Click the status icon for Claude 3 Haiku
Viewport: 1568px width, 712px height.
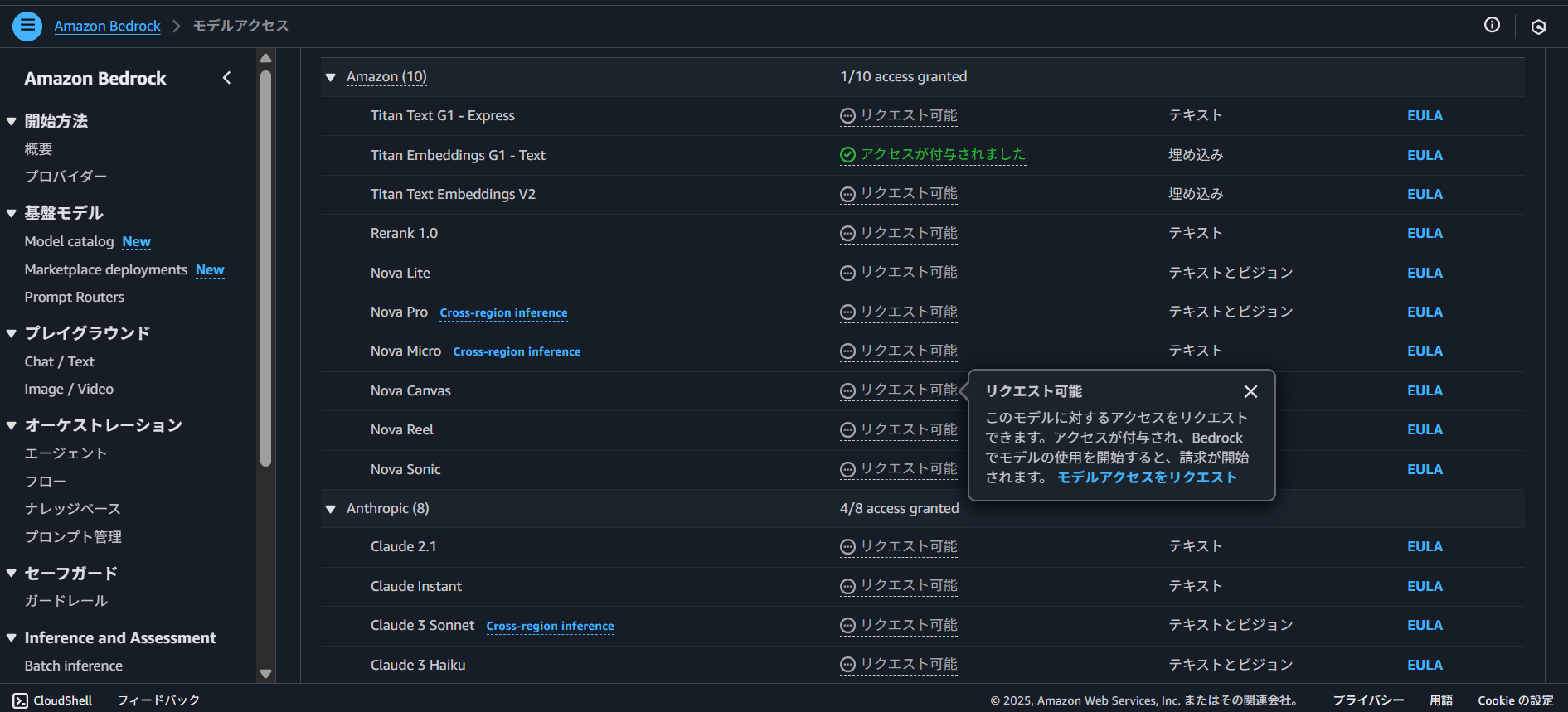tap(847, 665)
